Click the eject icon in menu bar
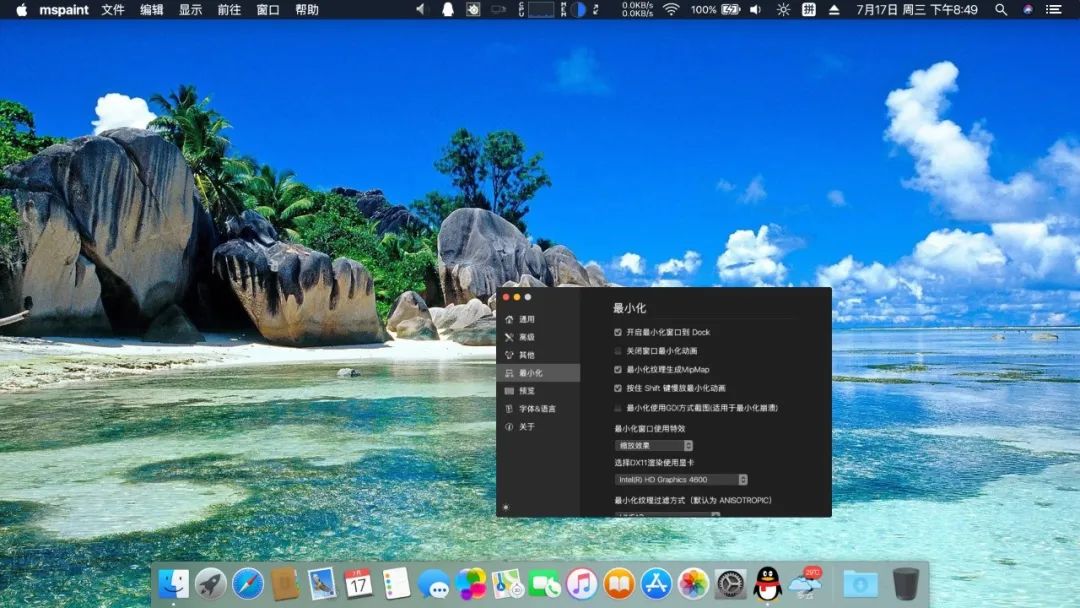This screenshot has height=608, width=1080. (x=834, y=10)
